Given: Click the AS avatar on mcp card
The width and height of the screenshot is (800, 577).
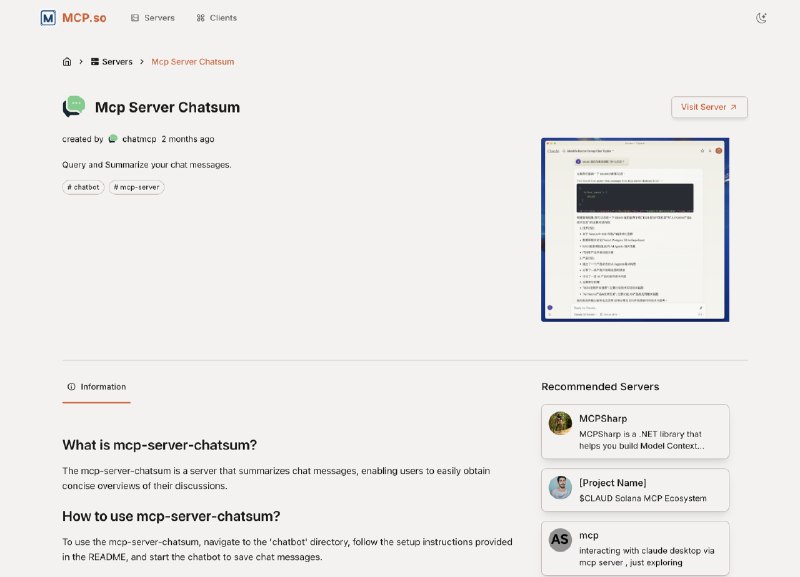Looking at the screenshot, I should point(560,540).
